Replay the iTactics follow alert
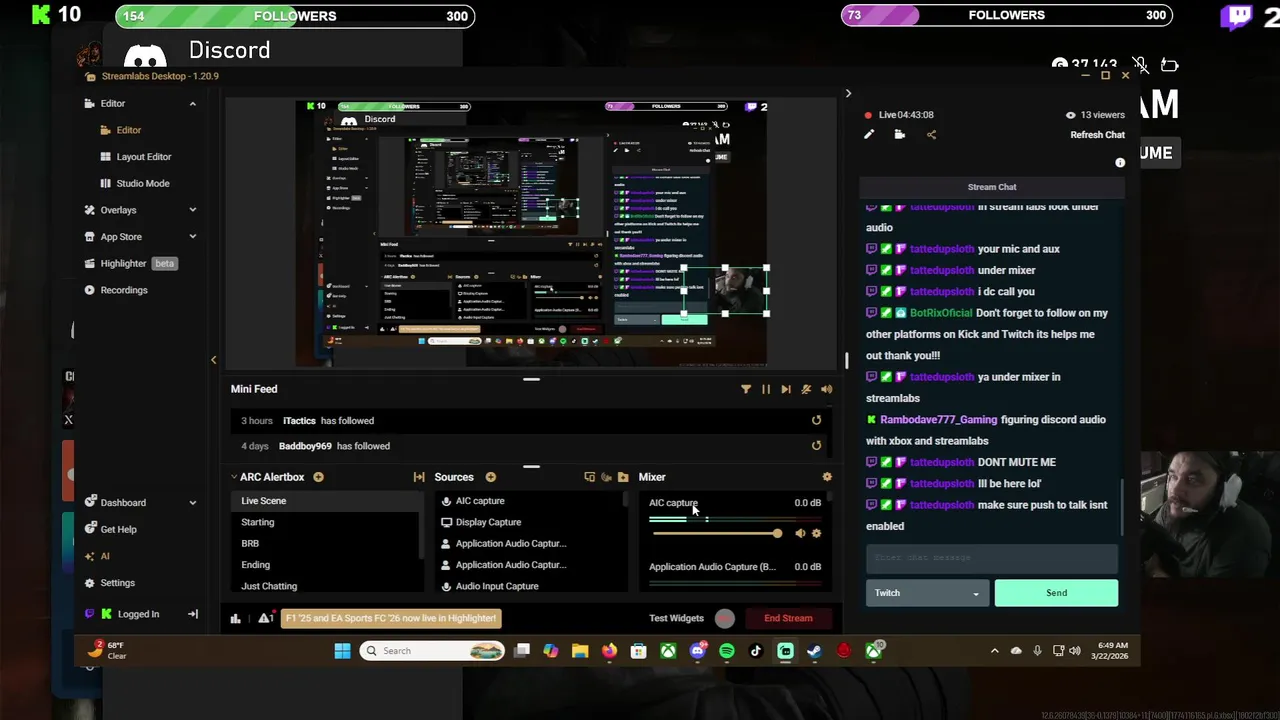The height and width of the screenshot is (720, 1280). point(816,421)
